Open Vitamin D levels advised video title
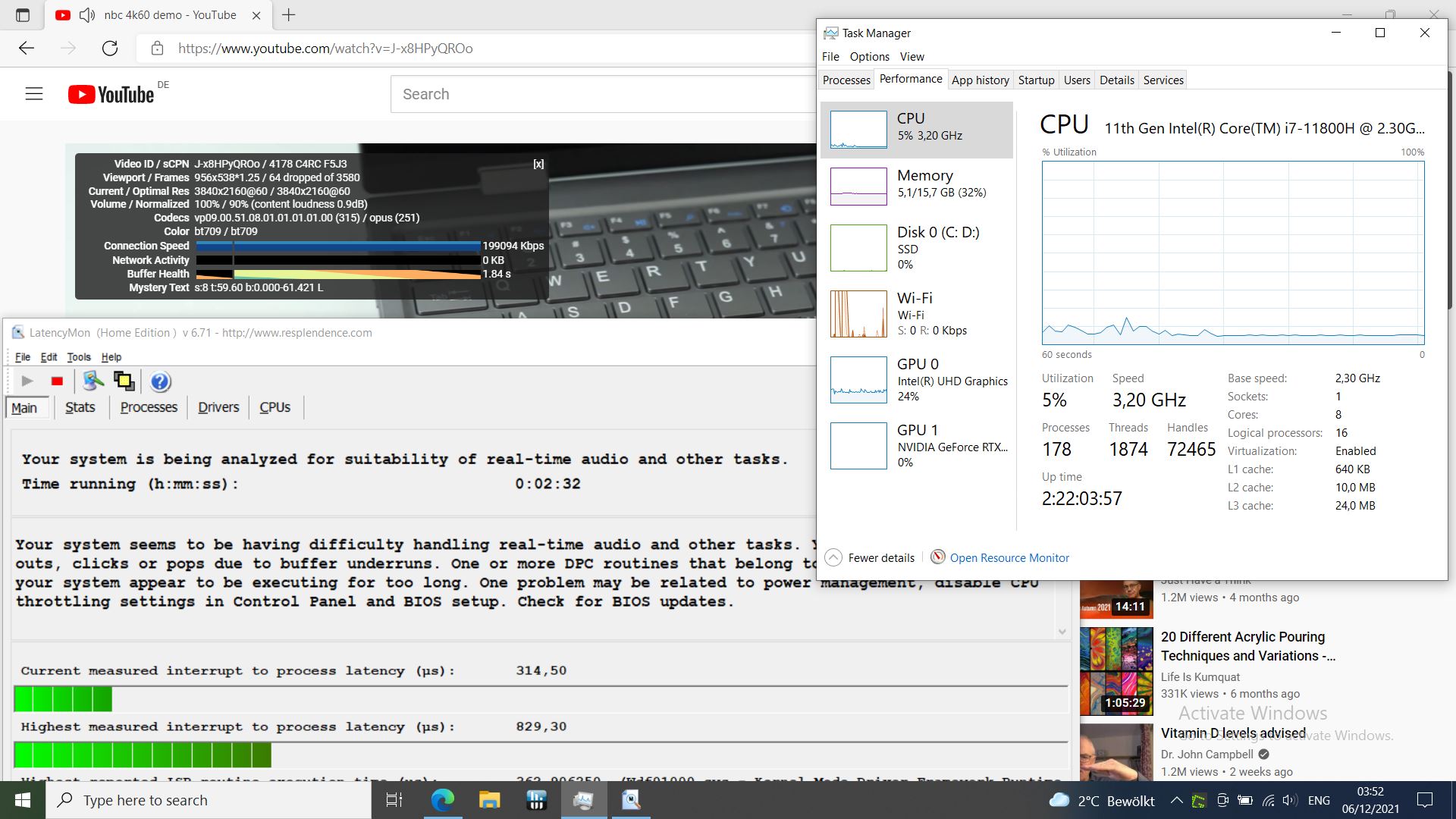Viewport: 1456px width, 819px height. tap(1233, 733)
